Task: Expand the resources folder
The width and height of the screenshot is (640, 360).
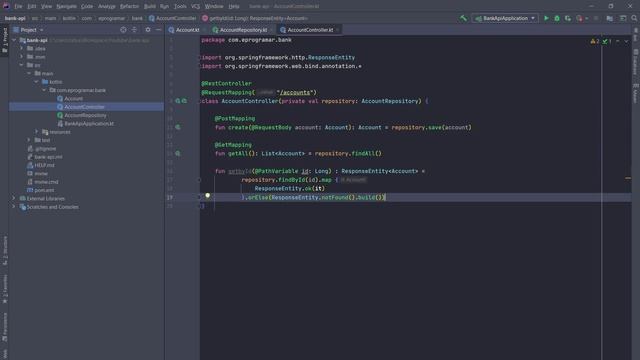Action: 37,132
